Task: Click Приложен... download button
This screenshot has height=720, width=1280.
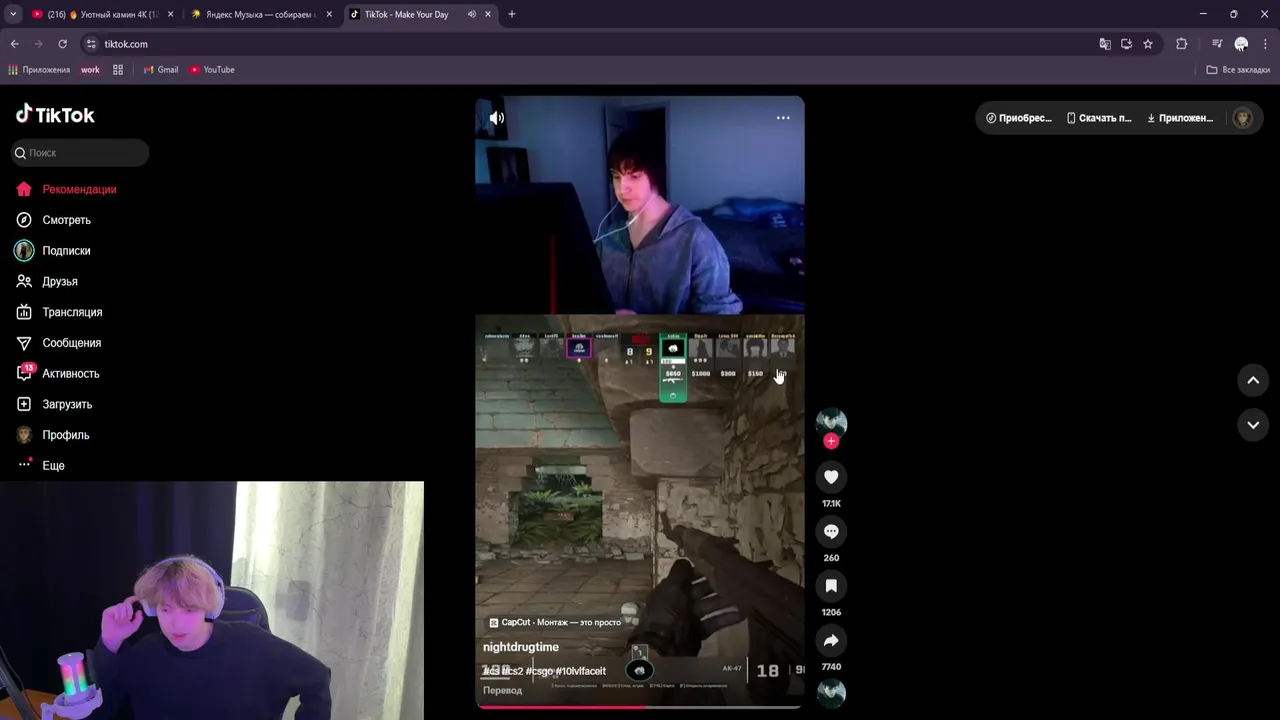Action: pyautogui.click(x=1180, y=118)
